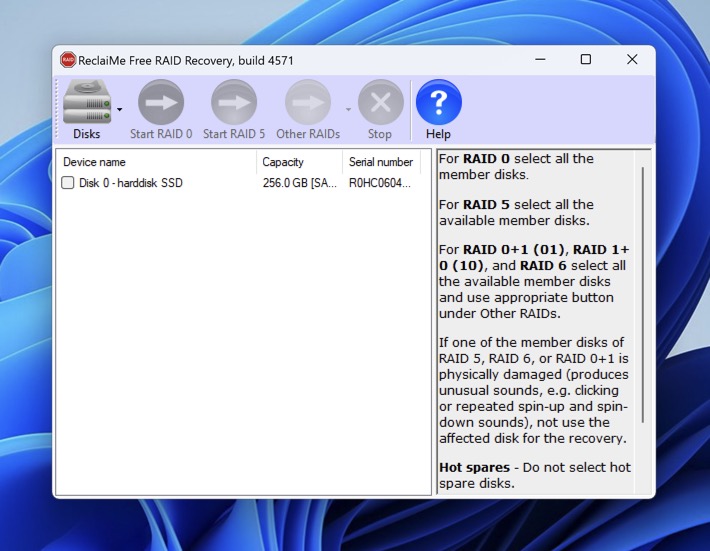Click the Serial number column header

tap(380, 162)
